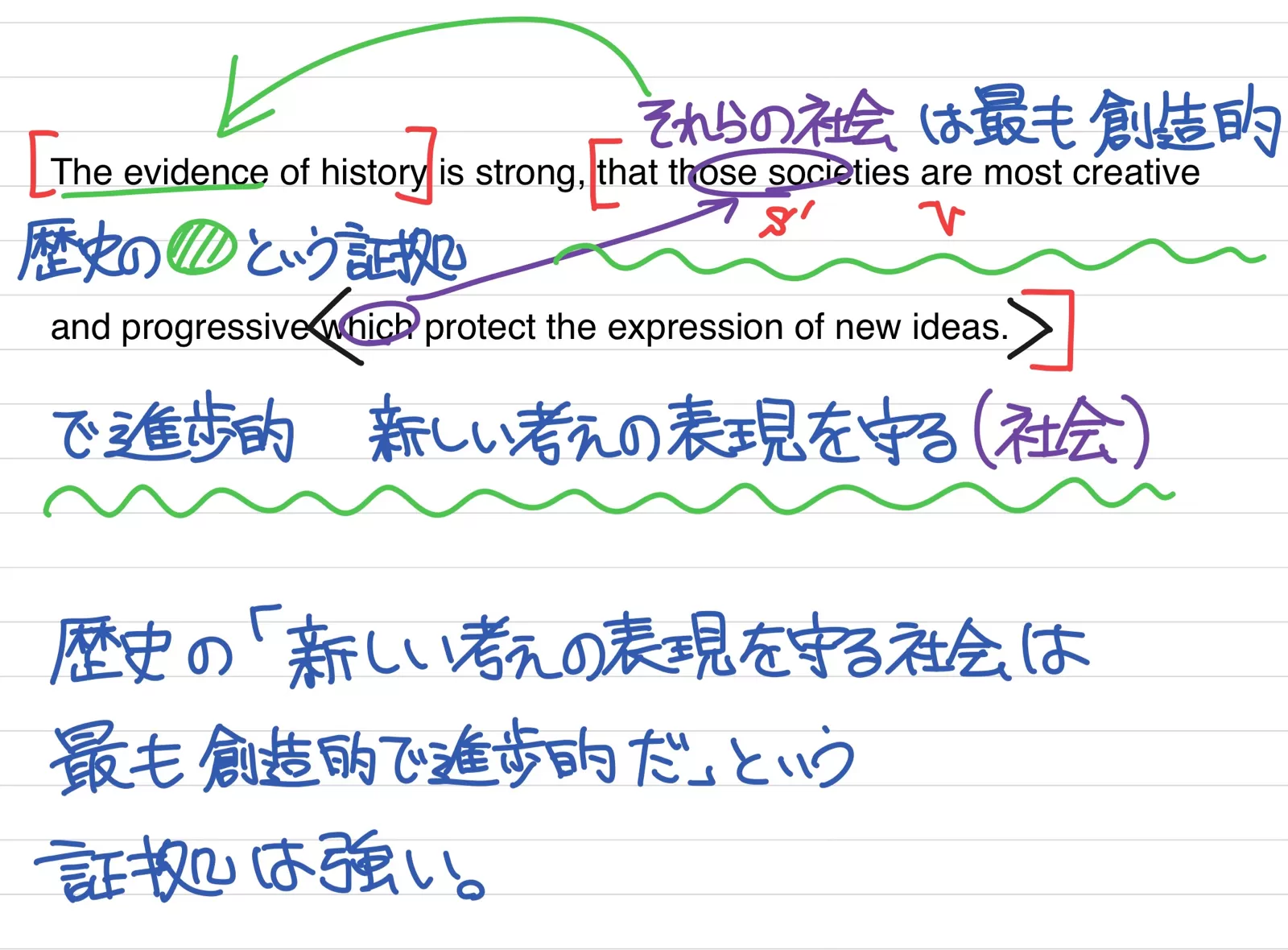Viewport: 1288px width, 950px height.
Task: Click the typed phrase 'expression of new ideas'
Action: [x=805, y=327]
